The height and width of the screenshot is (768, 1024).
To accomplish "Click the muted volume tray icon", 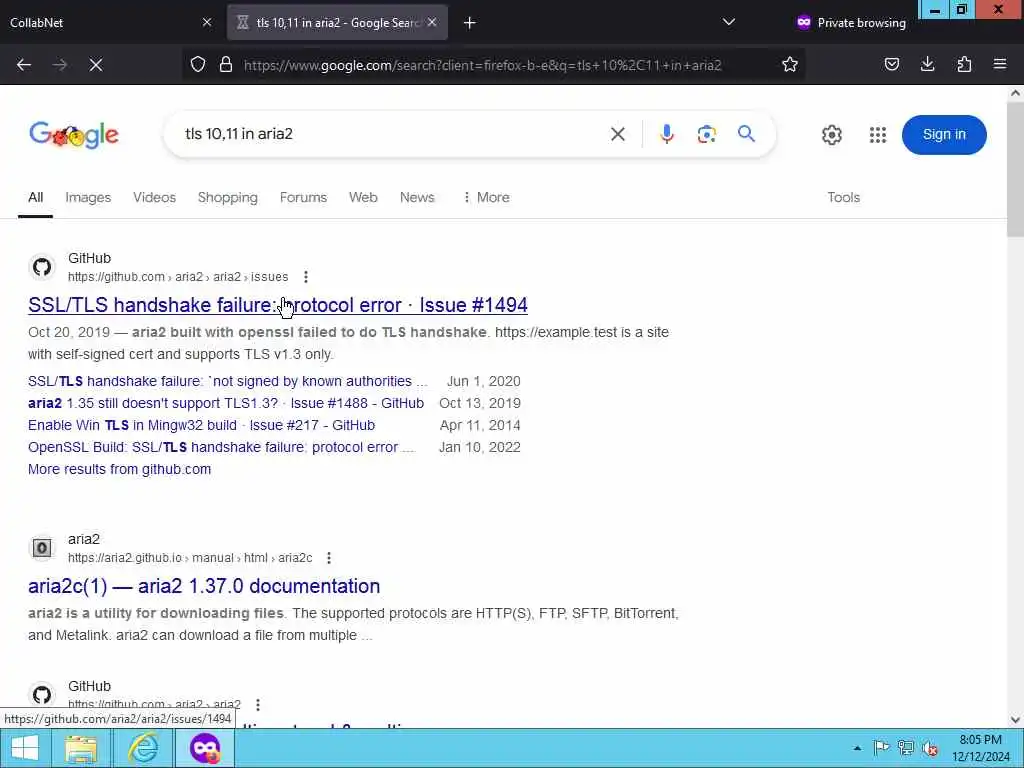I will [930, 748].
